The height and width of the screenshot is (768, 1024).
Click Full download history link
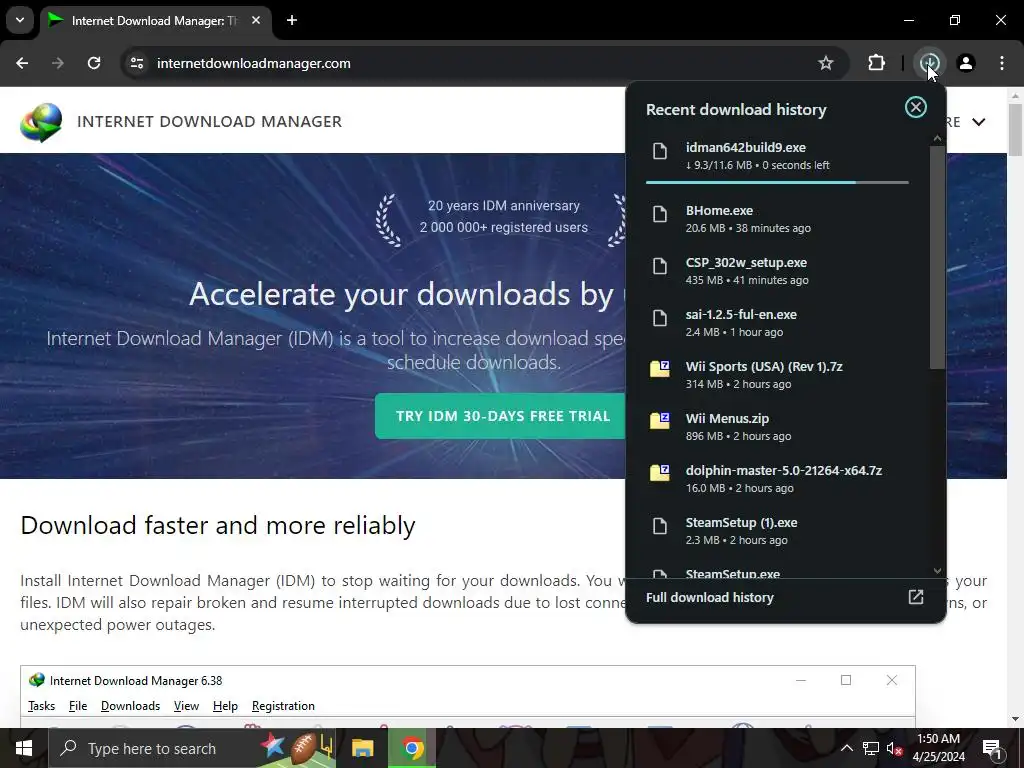click(709, 598)
